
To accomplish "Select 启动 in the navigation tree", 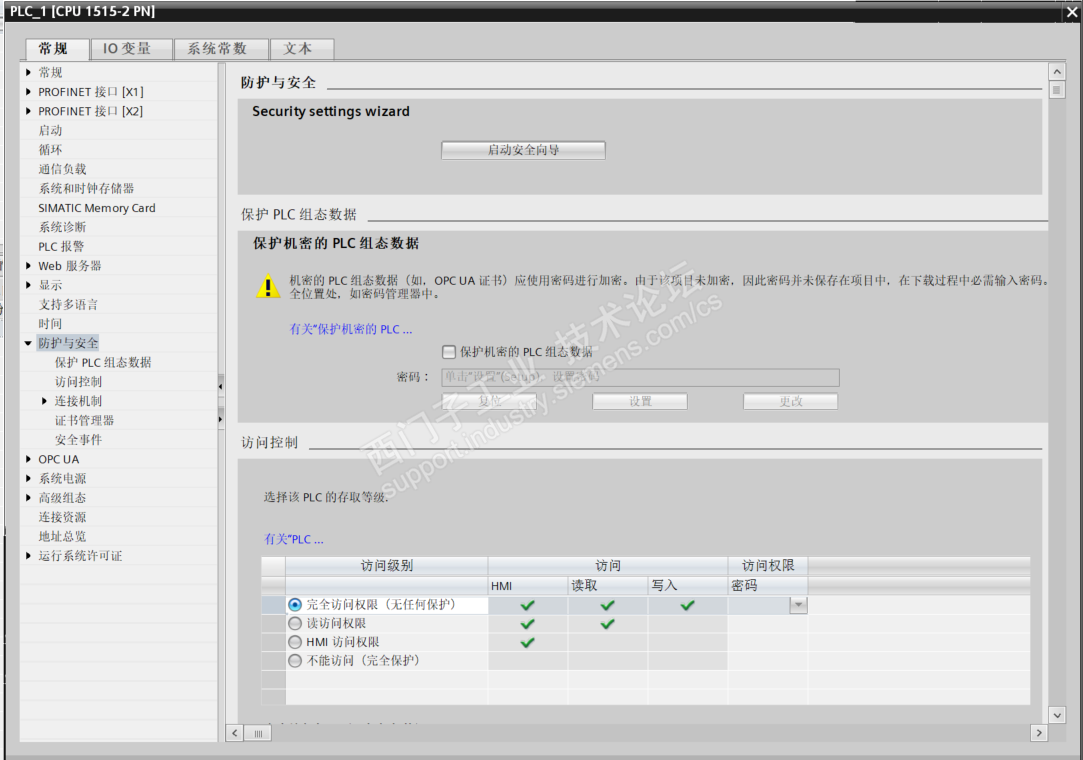I will coord(50,130).
